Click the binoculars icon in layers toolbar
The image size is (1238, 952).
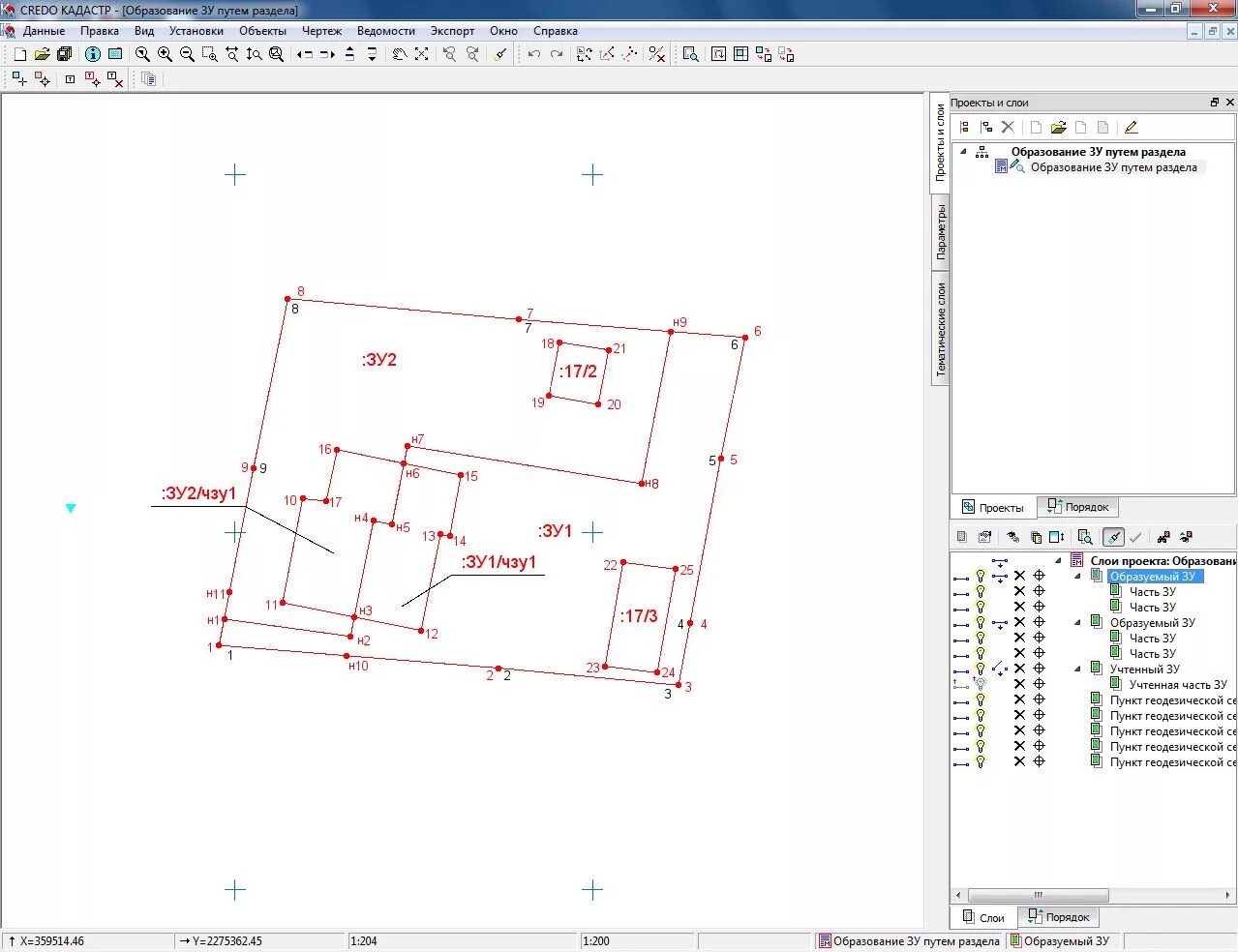(x=1163, y=537)
